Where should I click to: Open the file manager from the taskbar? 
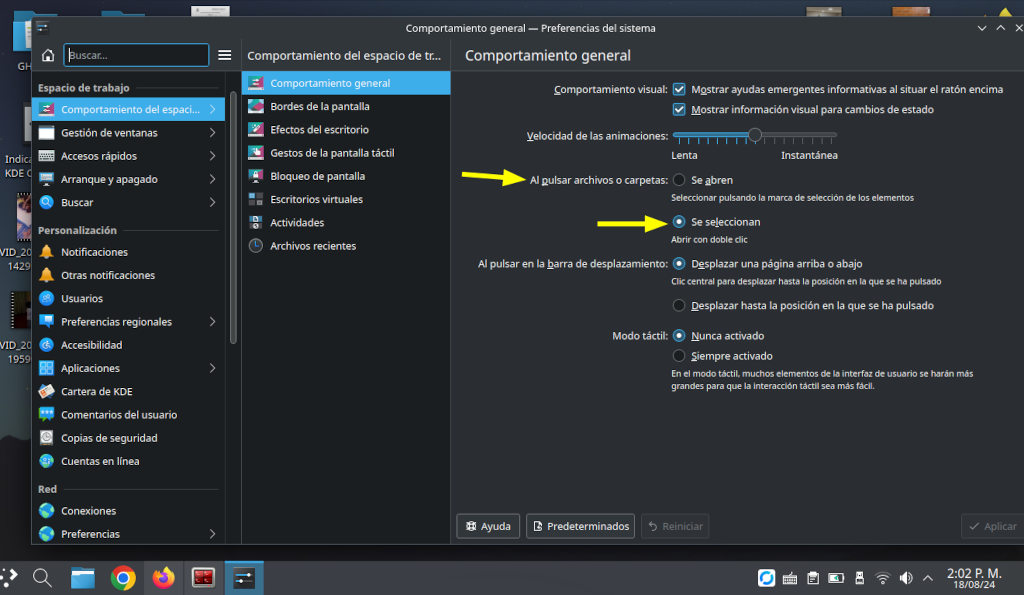pos(83,578)
